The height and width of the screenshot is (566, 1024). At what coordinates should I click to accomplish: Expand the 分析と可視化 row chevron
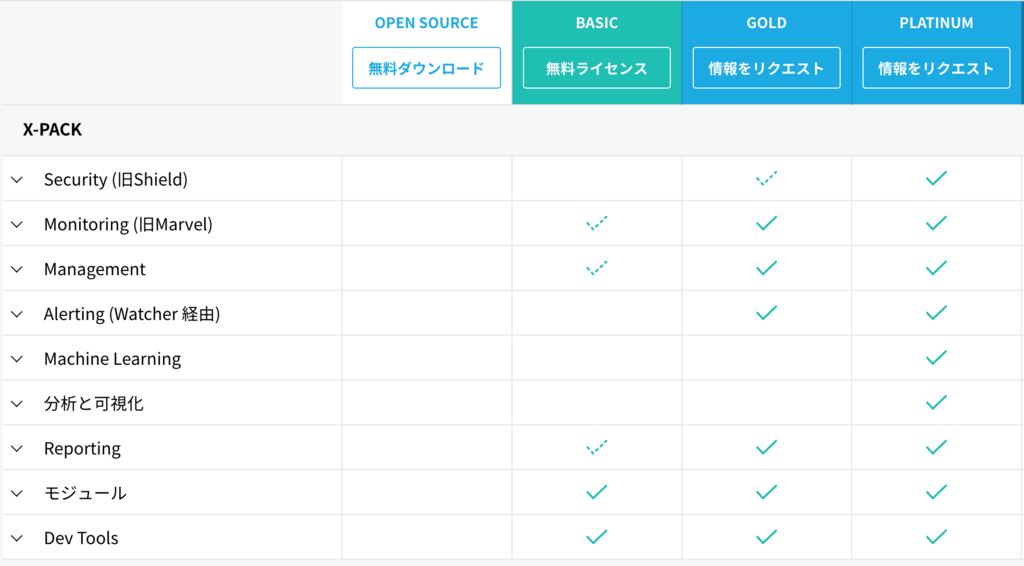pos(17,403)
